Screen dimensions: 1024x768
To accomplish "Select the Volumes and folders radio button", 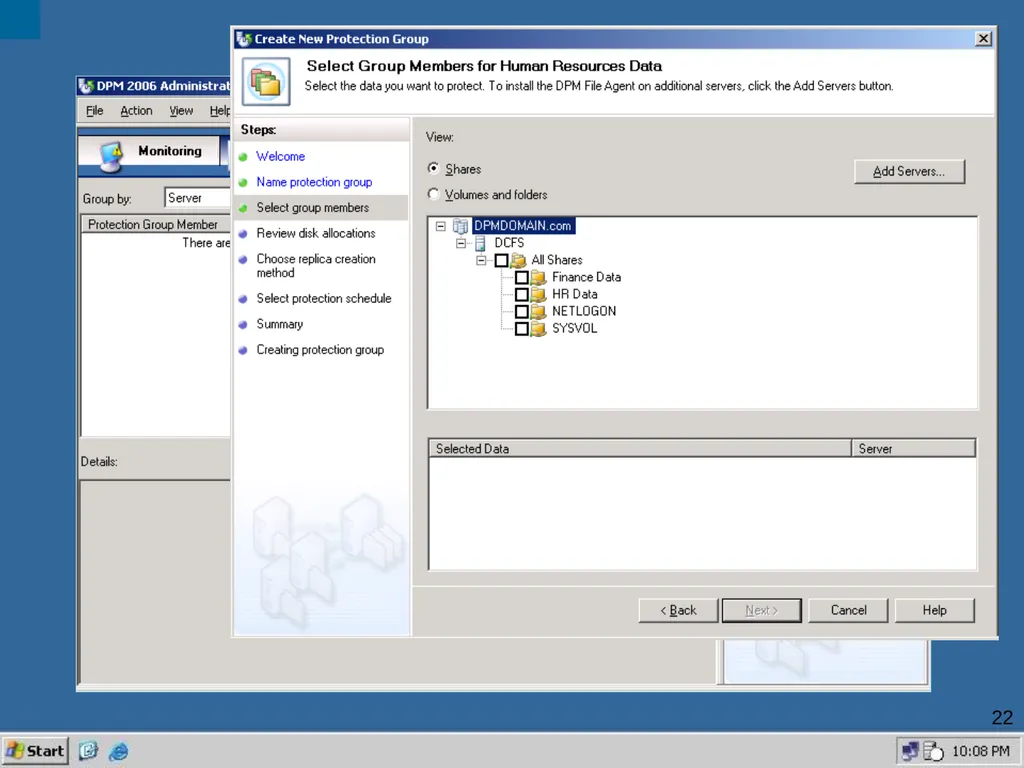I will click(433, 194).
